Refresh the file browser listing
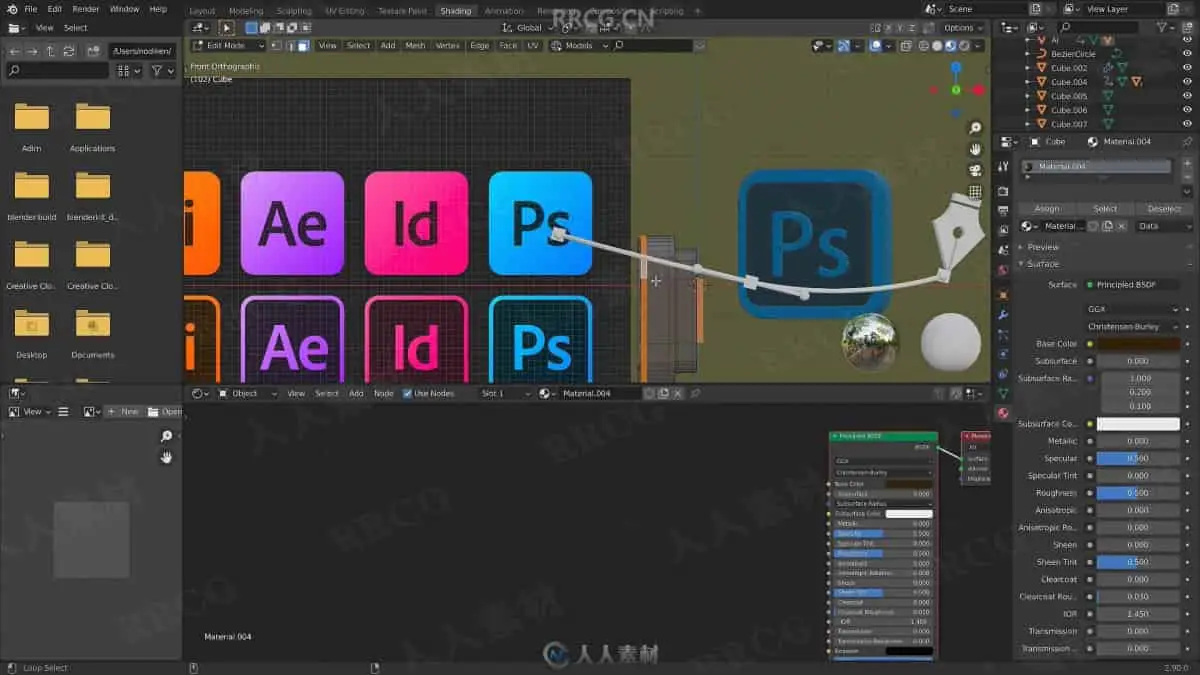Screen dimensions: 1200x675 pos(68,51)
